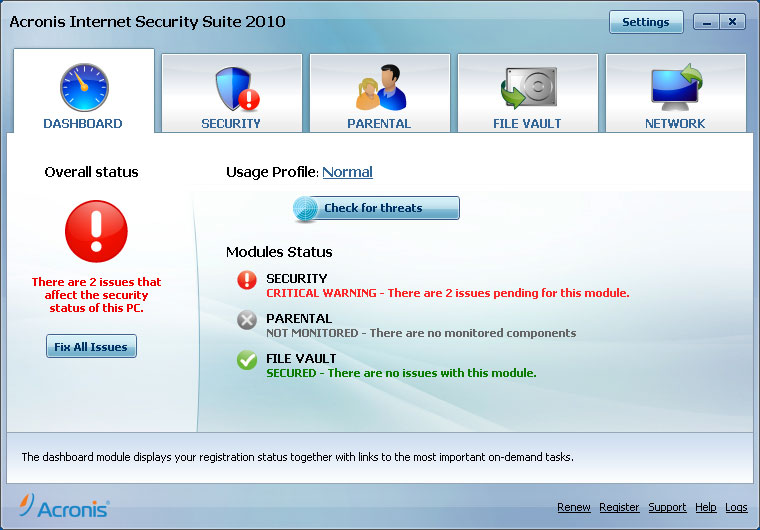This screenshot has width=760, height=530.
Task: Click the green checkmark icon beside FILE VAULT
Action: 247,360
